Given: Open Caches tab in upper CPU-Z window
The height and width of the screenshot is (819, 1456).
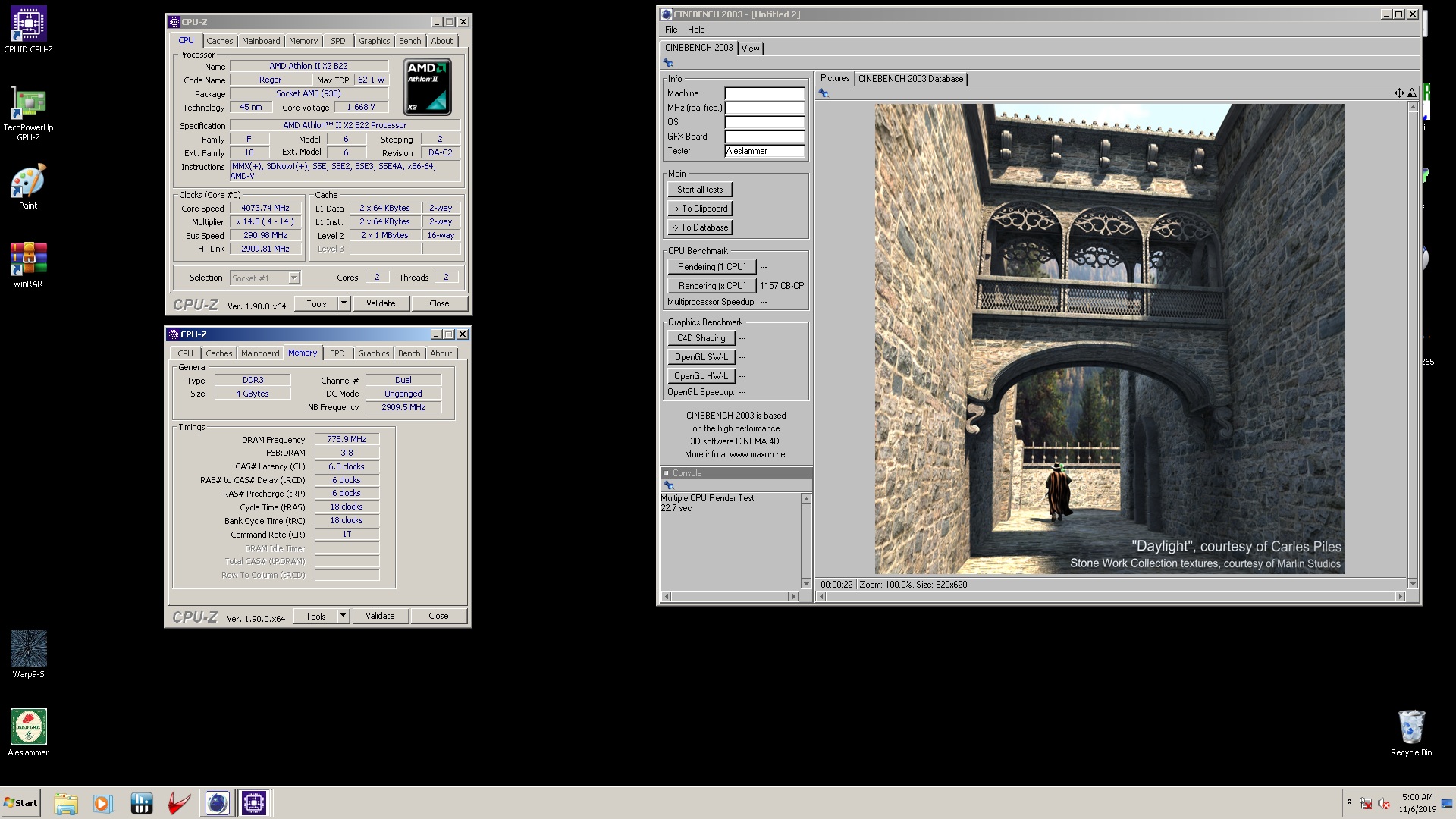Looking at the screenshot, I should [x=219, y=41].
